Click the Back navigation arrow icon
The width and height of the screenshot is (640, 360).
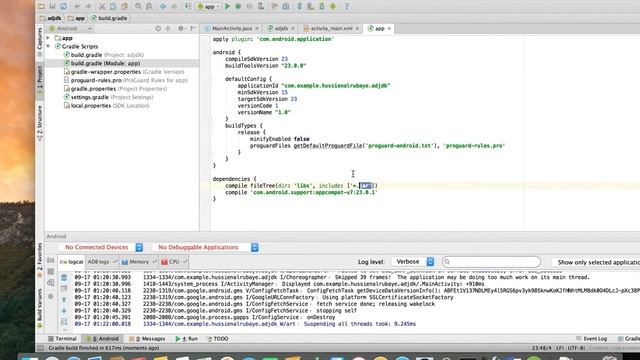[163, 6]
